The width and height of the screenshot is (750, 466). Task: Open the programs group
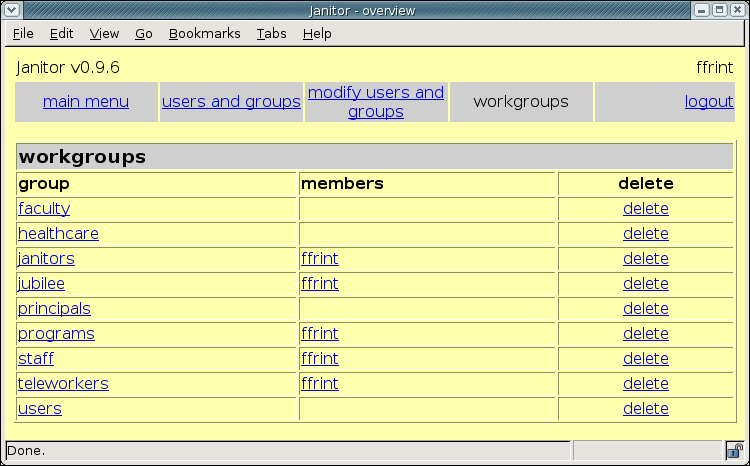[x=56, y=333]
